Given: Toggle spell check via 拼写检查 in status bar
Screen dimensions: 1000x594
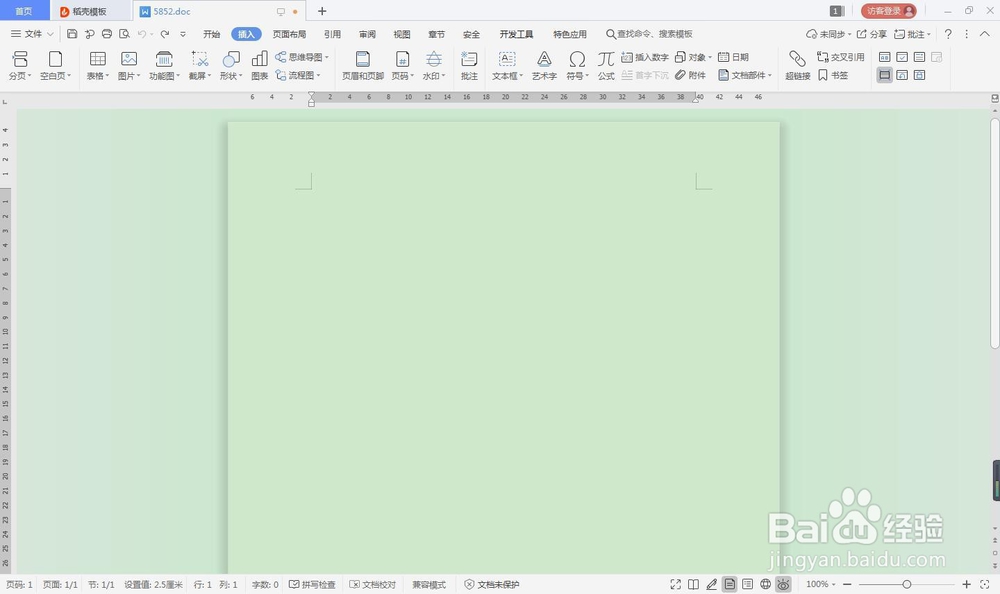Looking at the screenshot, I should pos(313,584).
